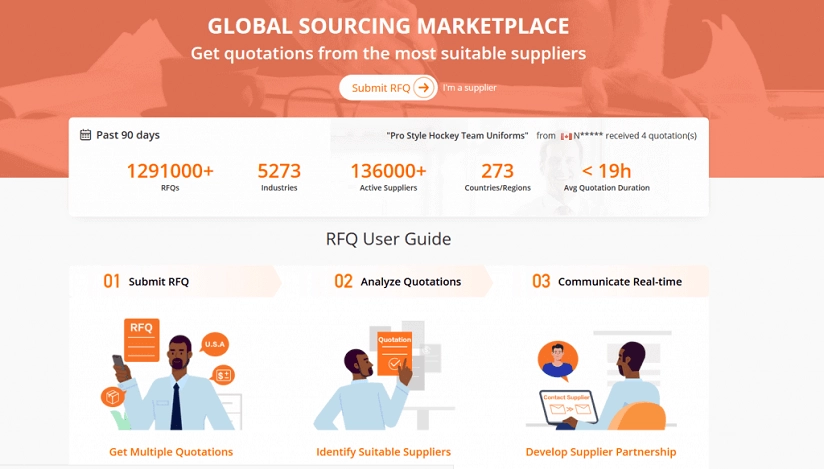Click the 5273 Industries statistic

(279, 177)
